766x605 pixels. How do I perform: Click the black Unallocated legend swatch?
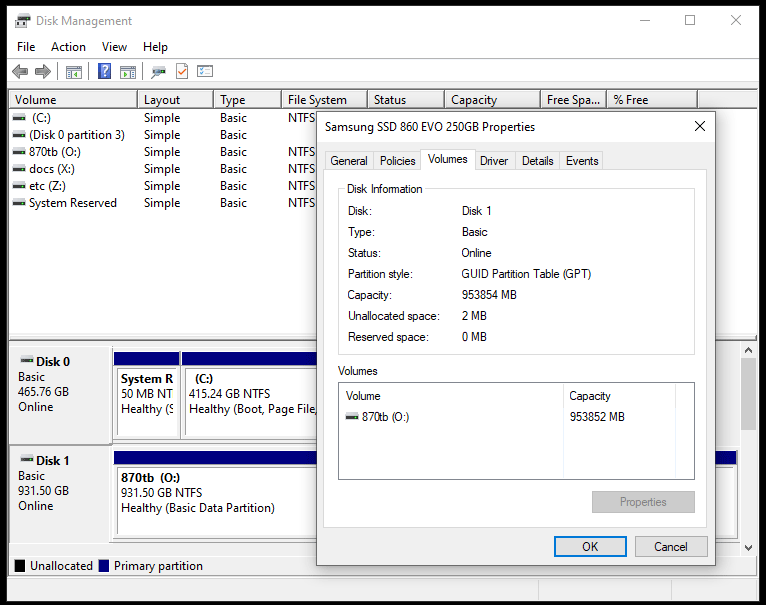tap(20, 565)
